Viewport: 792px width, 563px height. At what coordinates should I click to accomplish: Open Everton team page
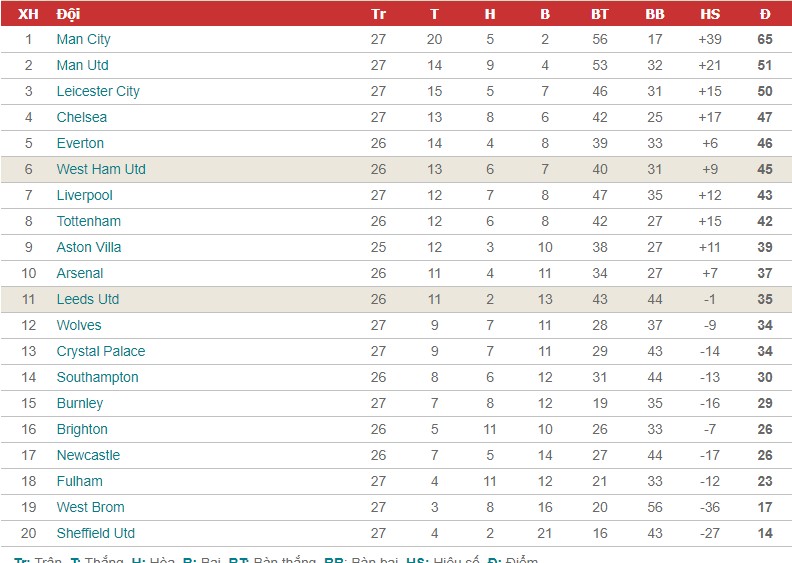pyautogui.click(x=80, y=143)
